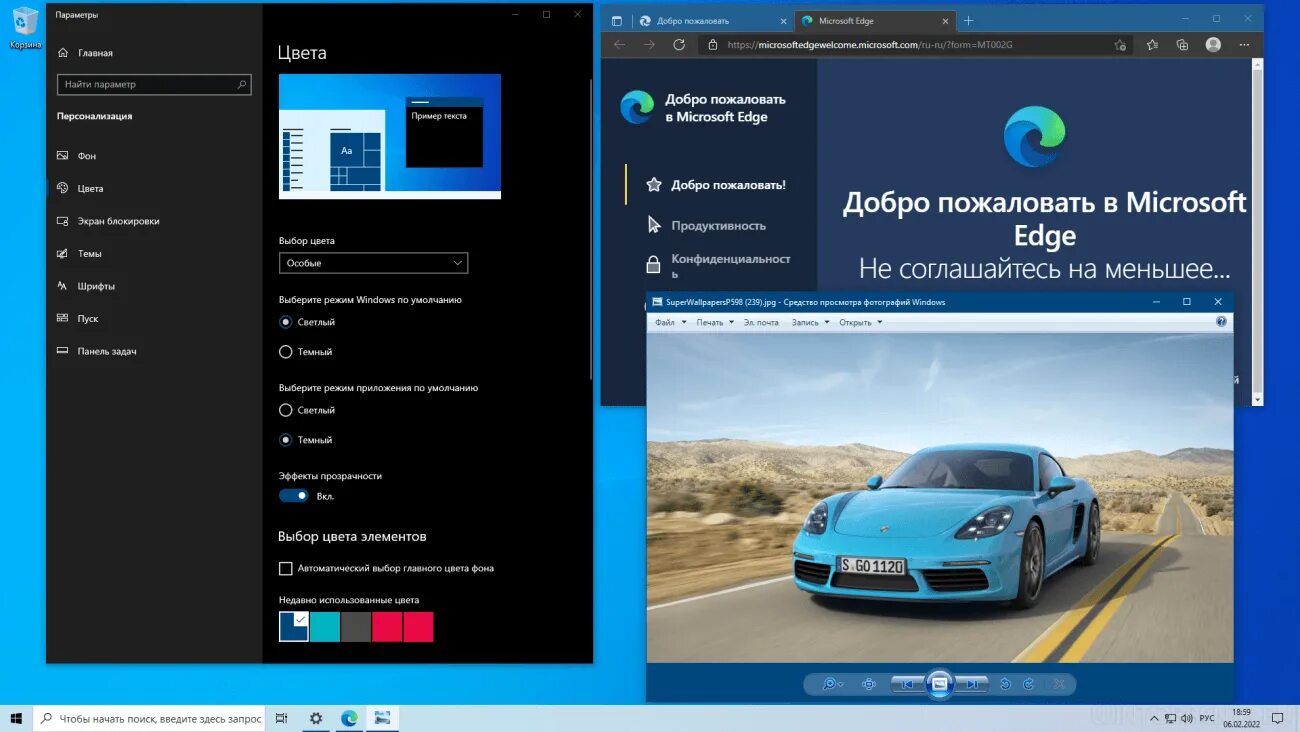The width and height of the screenshot is (1300, 732).
Task: Click the Edge icon on taskbar
Action: click(x=349, y=718)
